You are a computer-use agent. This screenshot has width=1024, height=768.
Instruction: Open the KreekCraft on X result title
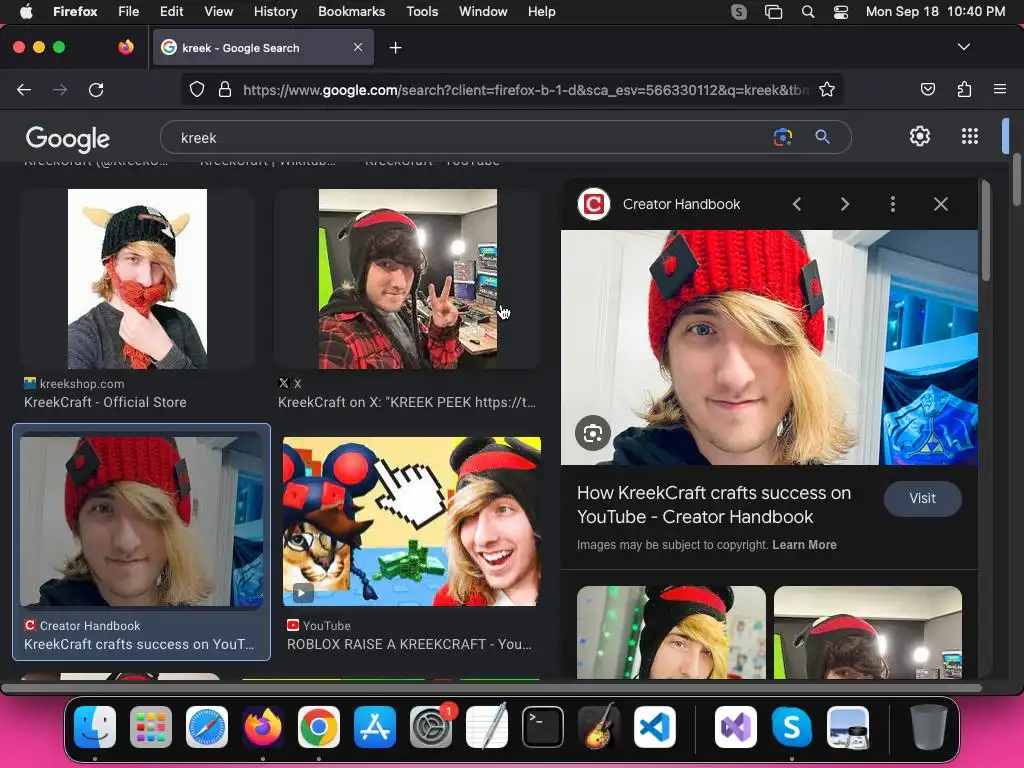407,402
